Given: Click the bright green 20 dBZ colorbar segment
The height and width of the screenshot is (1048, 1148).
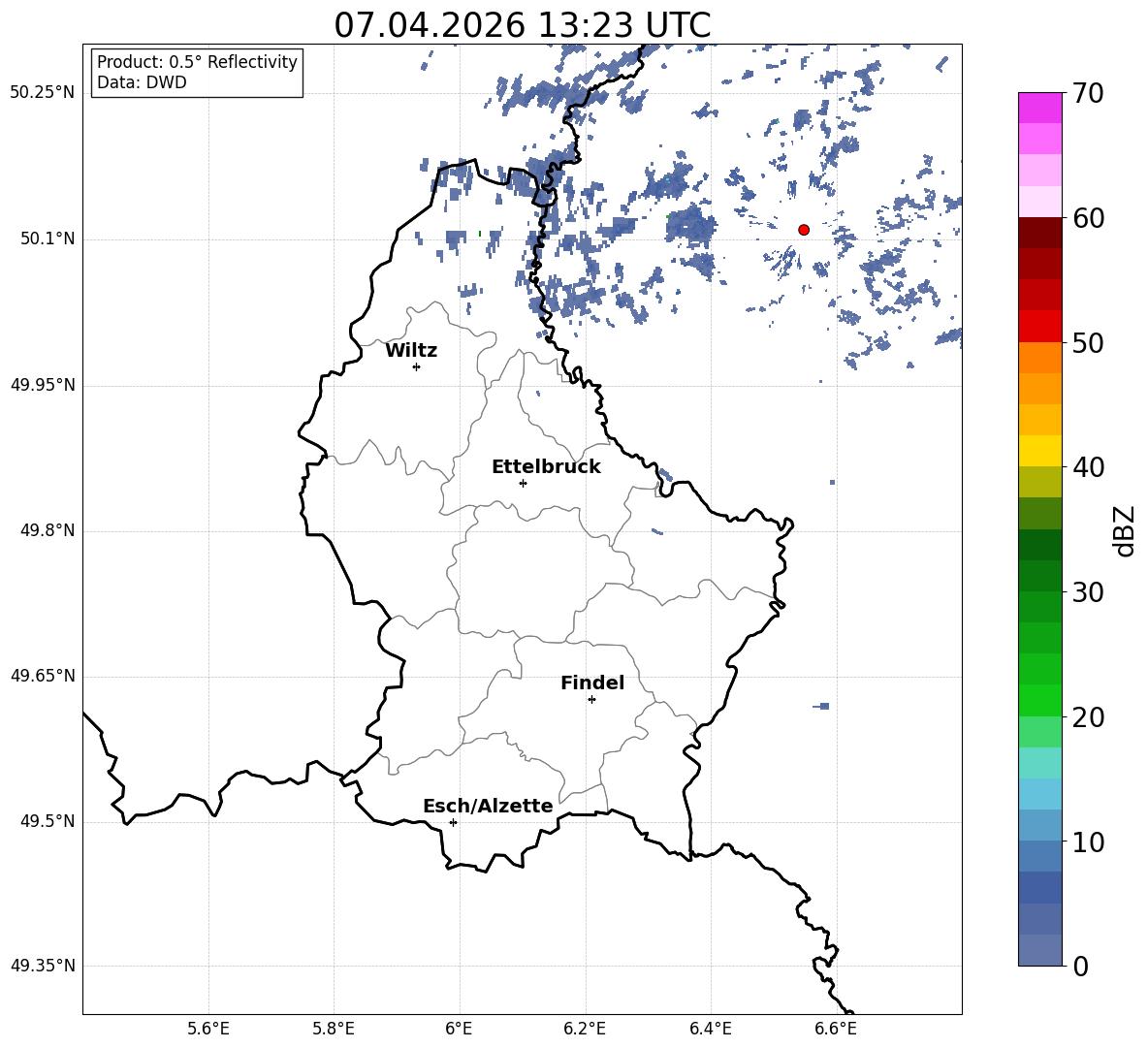Looking at the screenshot, I should pyautogui.click(x=1039, y=700).
